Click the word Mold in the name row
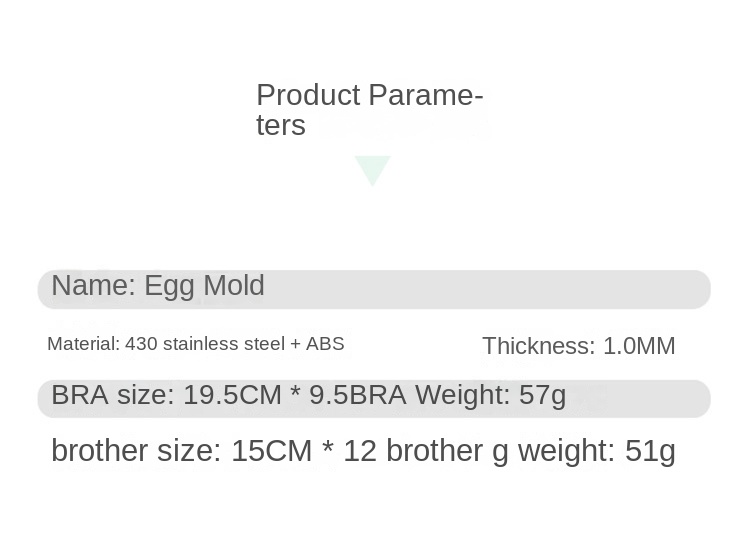The image size is (750, 533). pos(234,286)
